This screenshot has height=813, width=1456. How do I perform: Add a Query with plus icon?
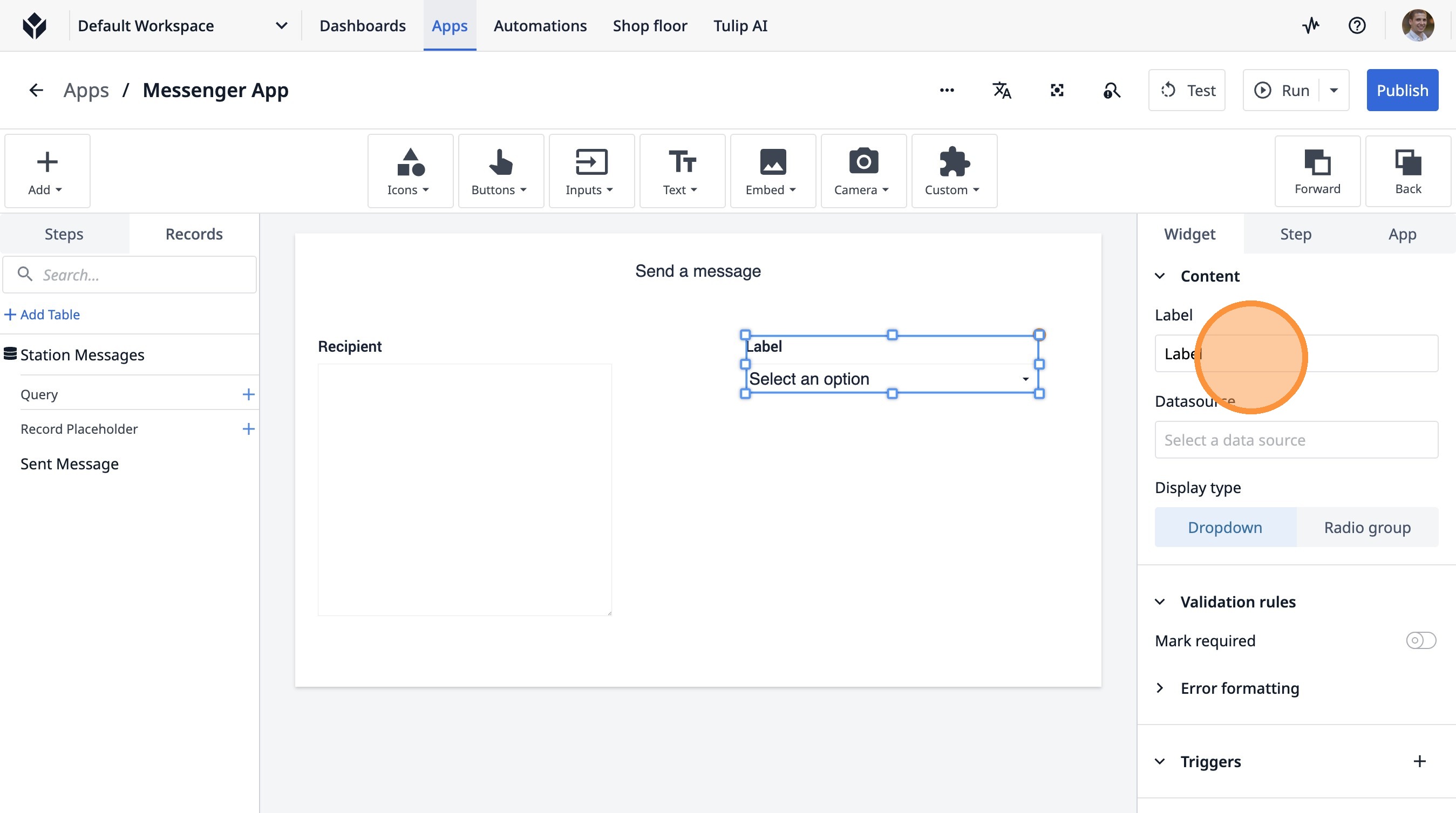point(248,394)
